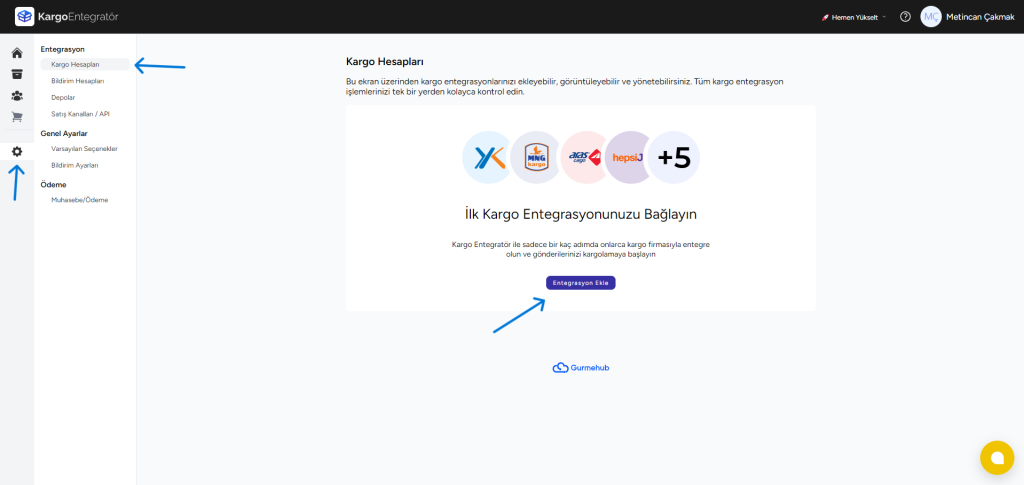The width and height of the screenshot is (1024, 485).
Task: Open Bildirim Hesapları menu item
Action: (77, 81)
